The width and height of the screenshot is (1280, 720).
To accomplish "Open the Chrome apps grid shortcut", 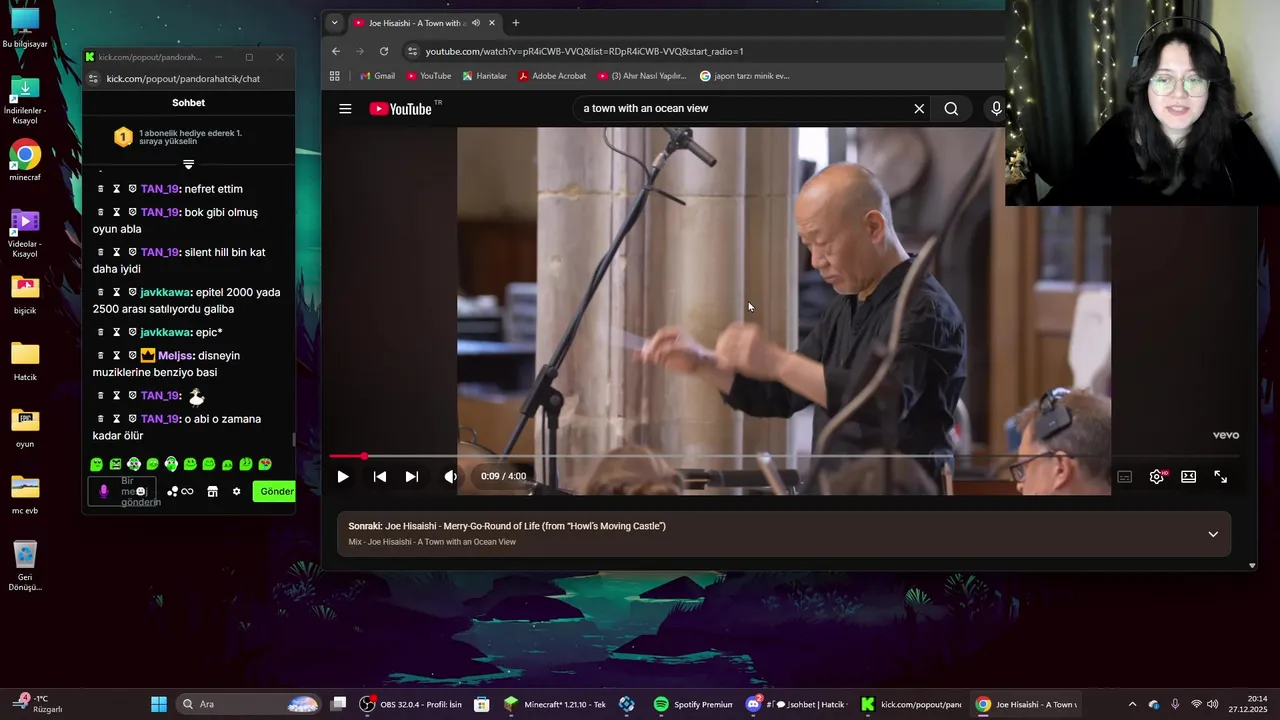I will tap(335, 76).
